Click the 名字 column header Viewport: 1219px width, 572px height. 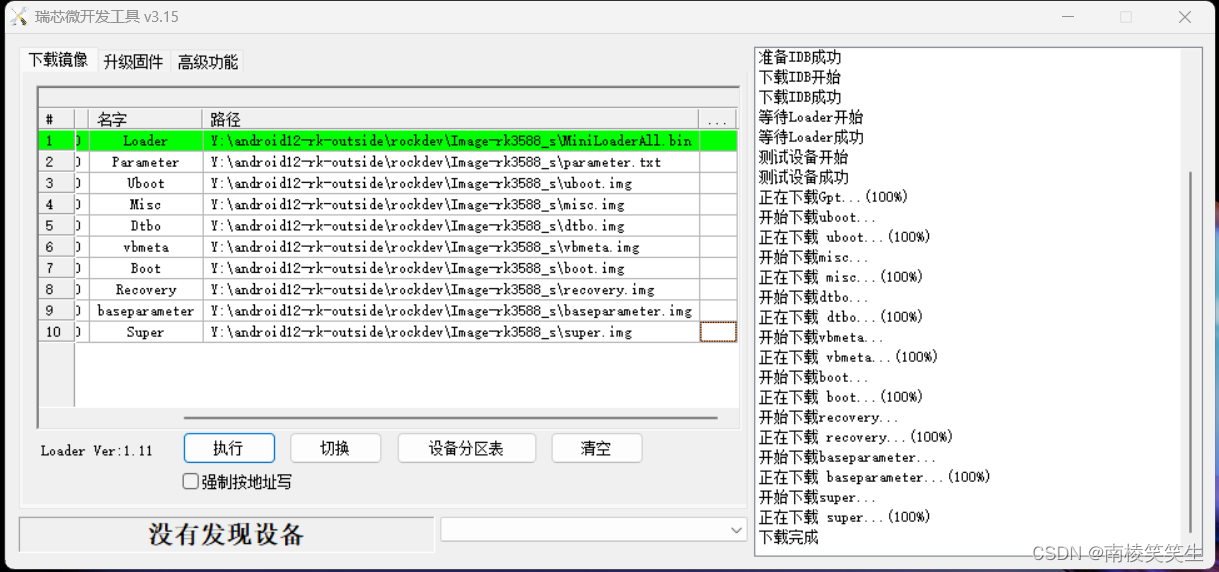coord(146,119)
